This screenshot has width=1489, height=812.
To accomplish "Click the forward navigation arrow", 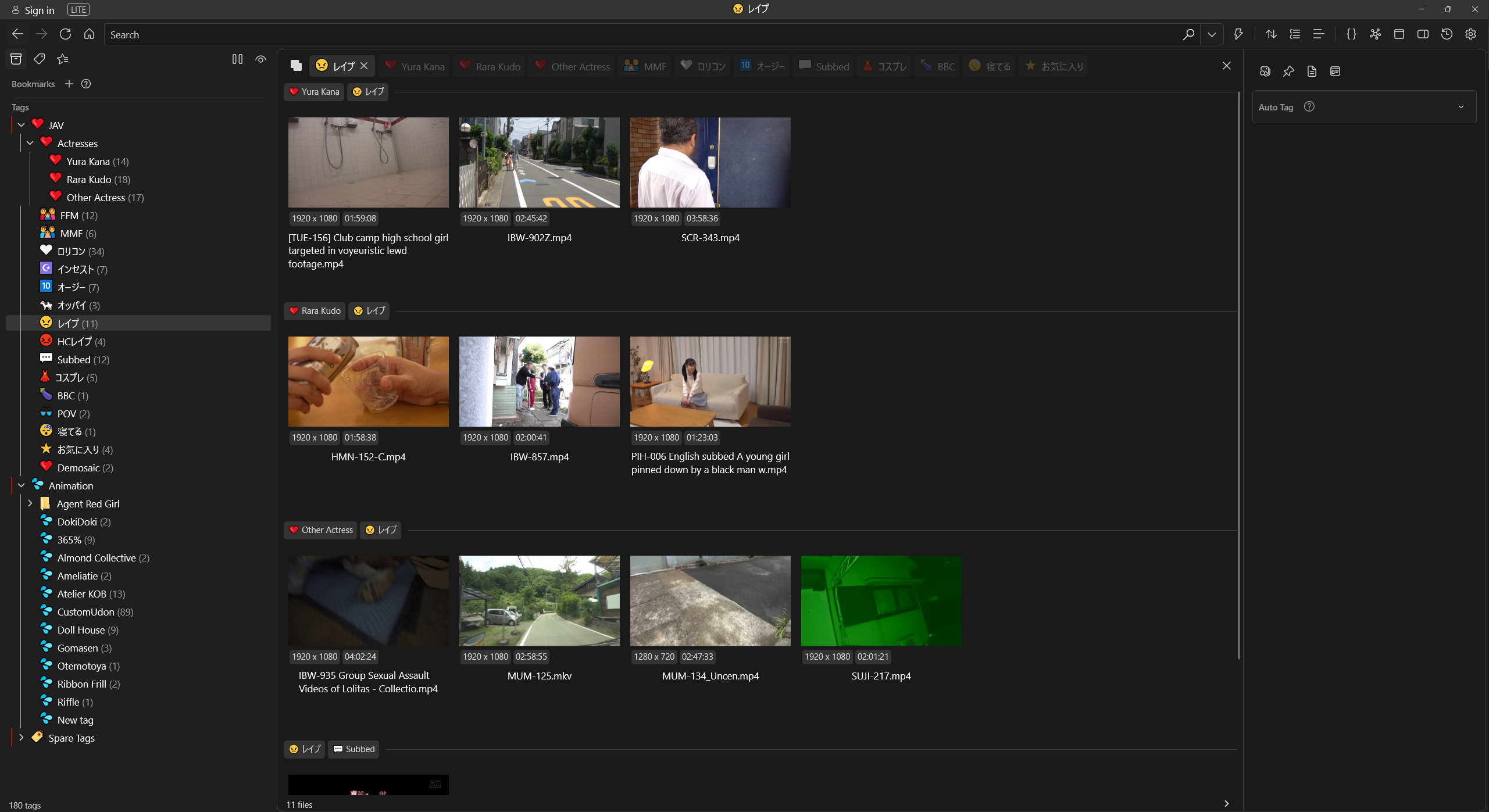I will (x=41, y=34).
